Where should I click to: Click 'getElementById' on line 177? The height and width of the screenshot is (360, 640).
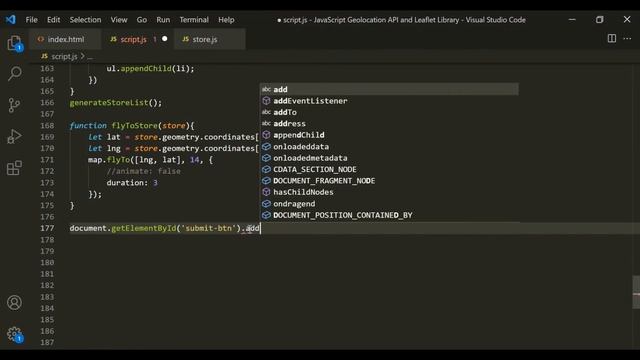click(x=144, y=228)
